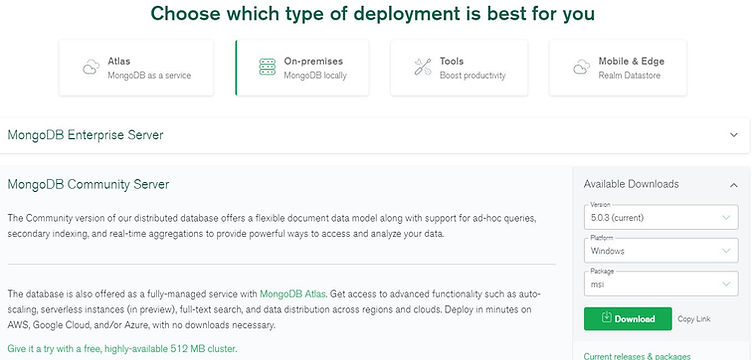Click the Atlas cloud icon

91,67
